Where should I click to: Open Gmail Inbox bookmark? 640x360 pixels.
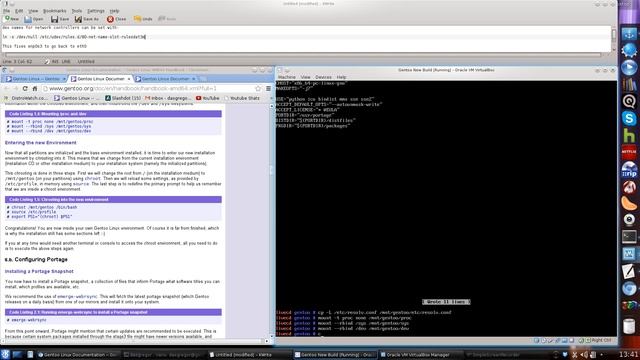(x=168, y=98)
